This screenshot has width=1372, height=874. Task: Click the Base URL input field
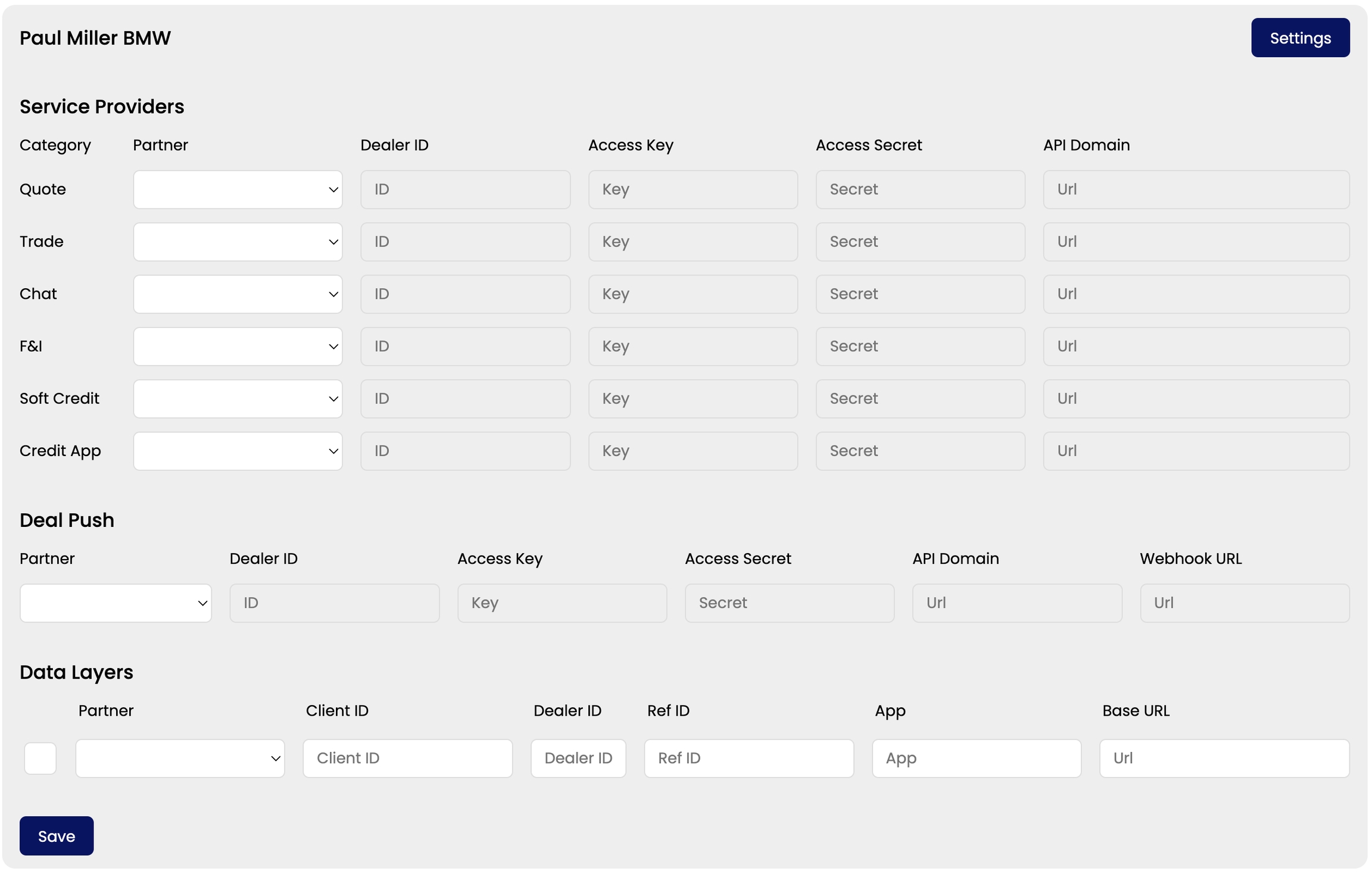tap(1224, 758)
